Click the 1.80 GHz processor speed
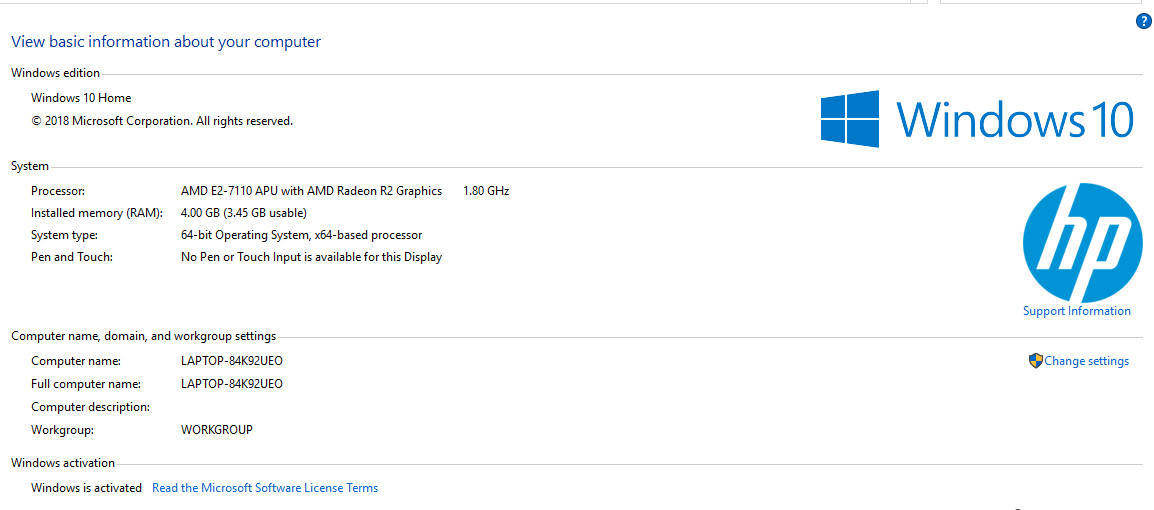Image resolution: width=1154 pixels, height=510 pixels. [x=486, y=191]
